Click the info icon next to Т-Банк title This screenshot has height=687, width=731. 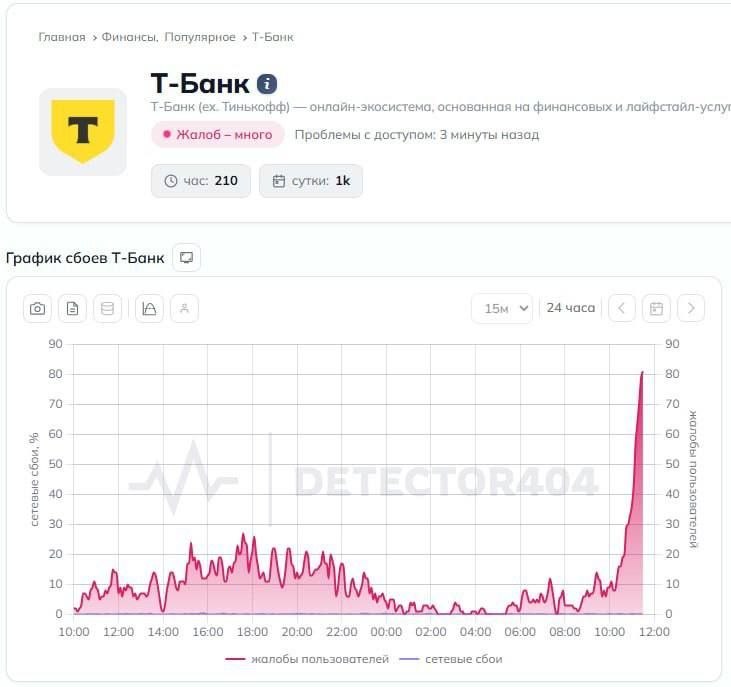(x=267, y=84)
